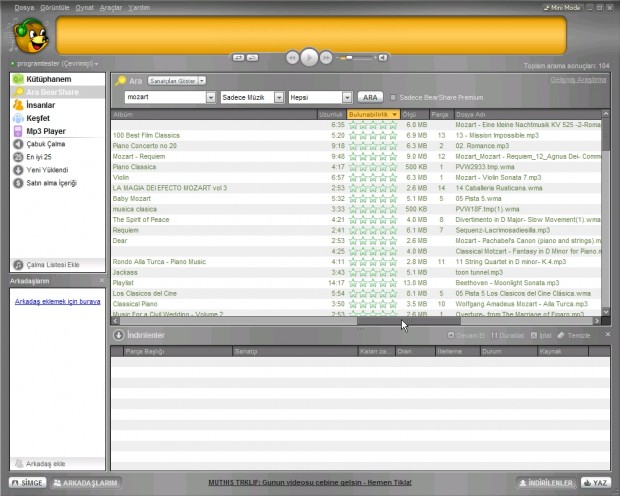Open the Dosya menu

point(24,8)
